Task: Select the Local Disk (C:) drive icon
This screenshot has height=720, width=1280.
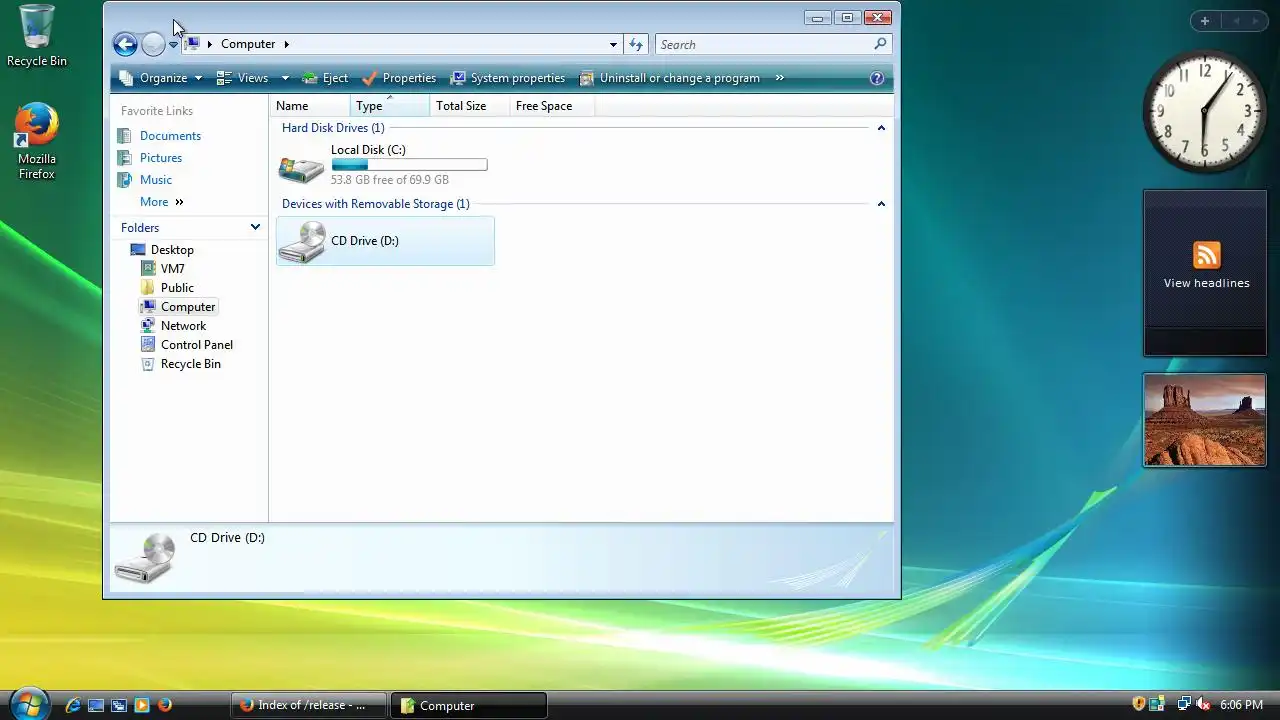Action: coord(301,168)
